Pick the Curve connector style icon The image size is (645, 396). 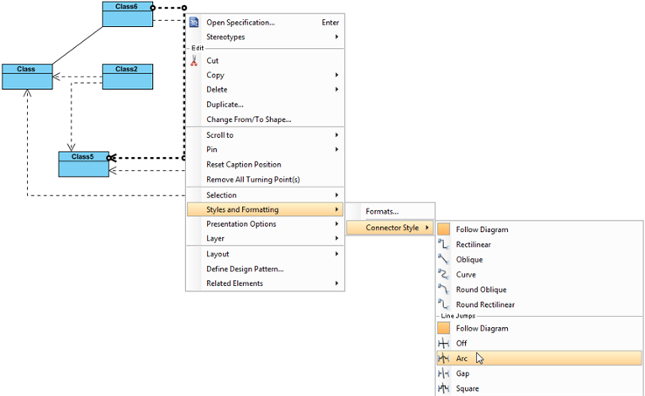click(443, 274)
